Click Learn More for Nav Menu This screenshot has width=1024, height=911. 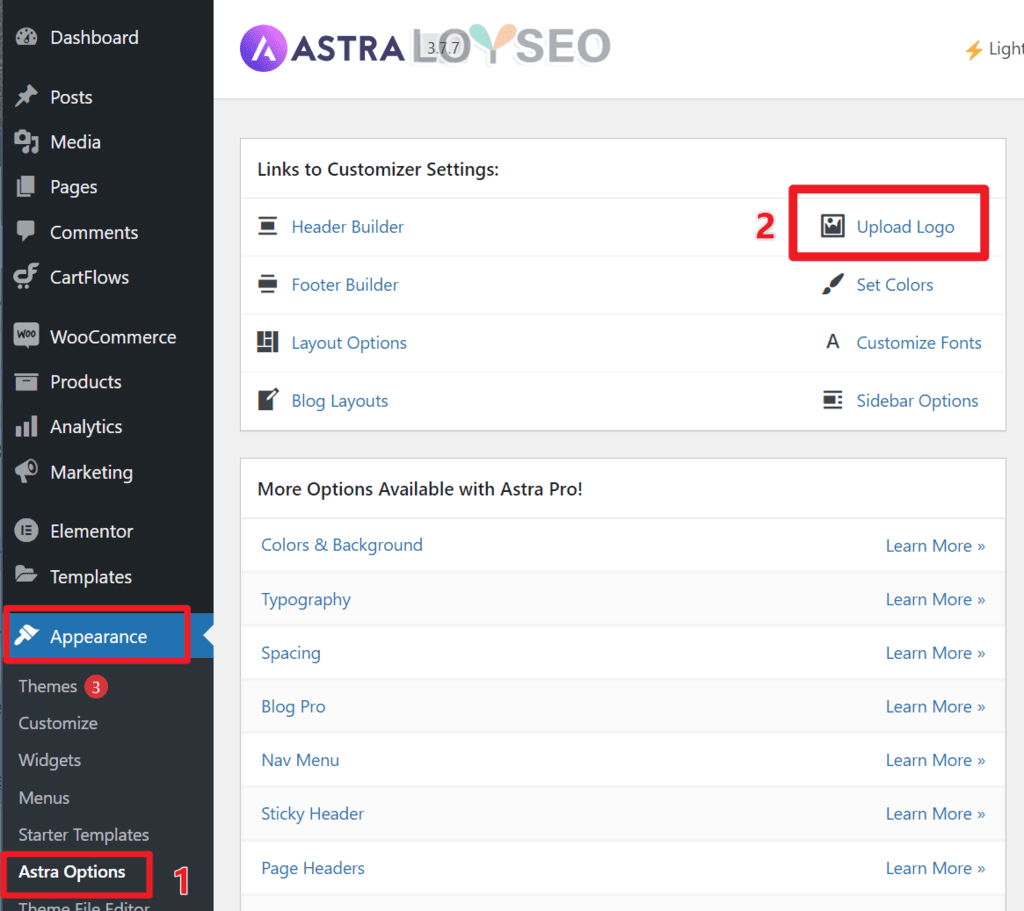[x=935, y=760]
